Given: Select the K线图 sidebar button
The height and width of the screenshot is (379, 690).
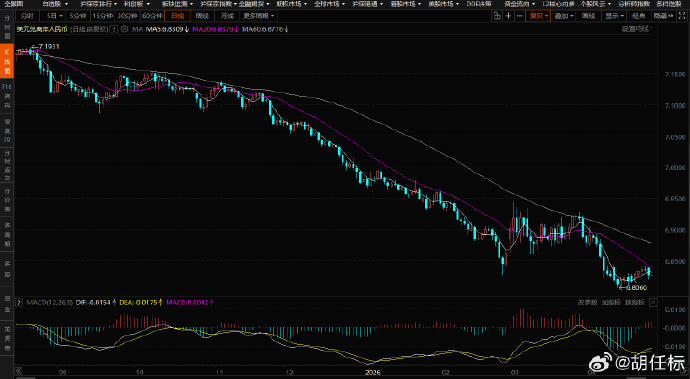Looking at the screenshot, I should 7,61.
